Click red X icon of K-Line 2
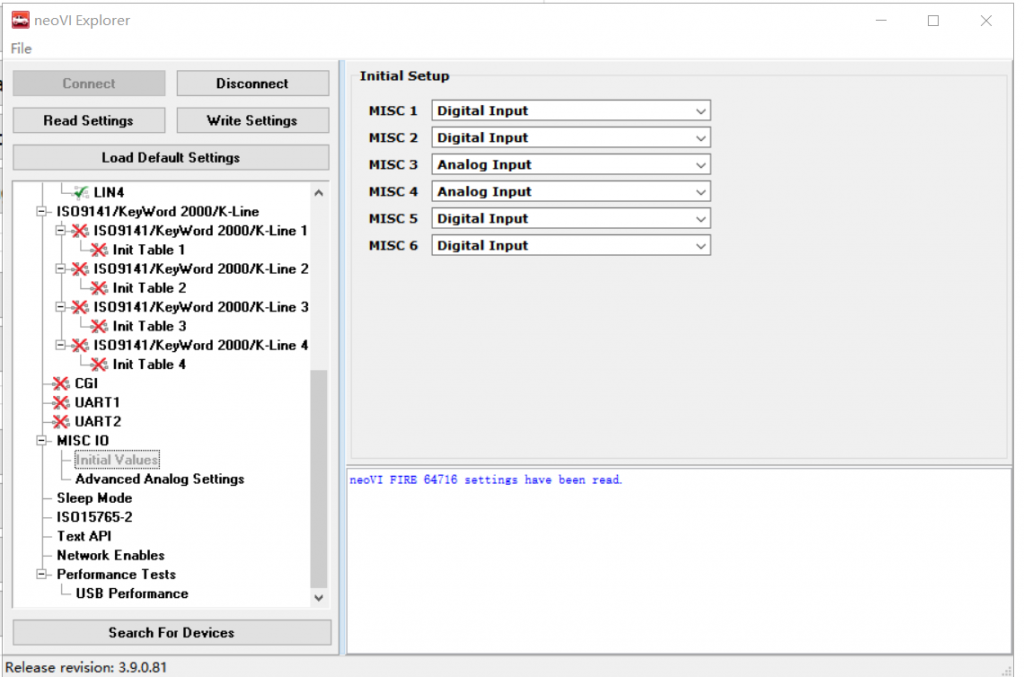 click(x=80, y=269)
